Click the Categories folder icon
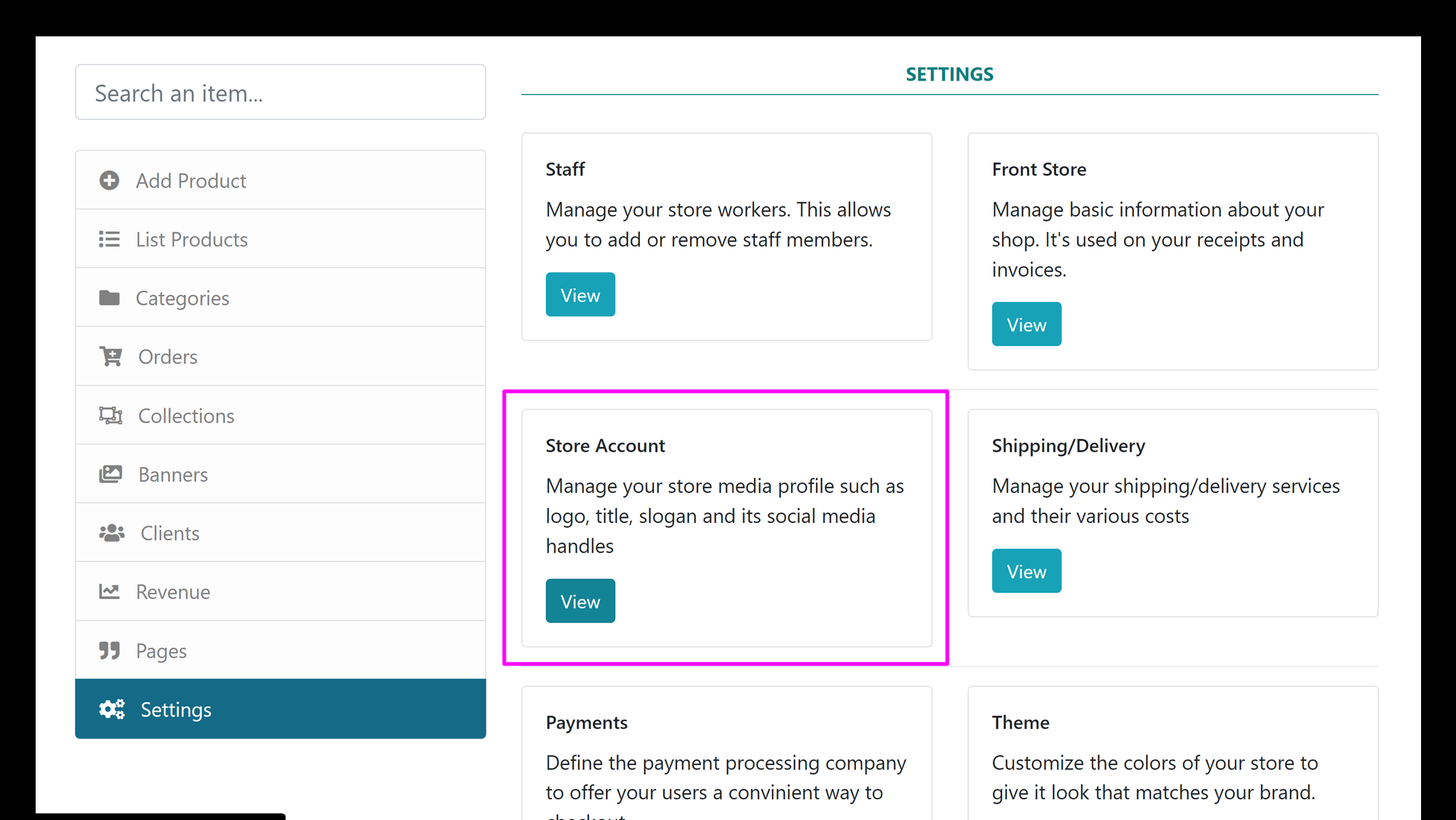This screenshot has width=1456, height=820. point(108,297)
